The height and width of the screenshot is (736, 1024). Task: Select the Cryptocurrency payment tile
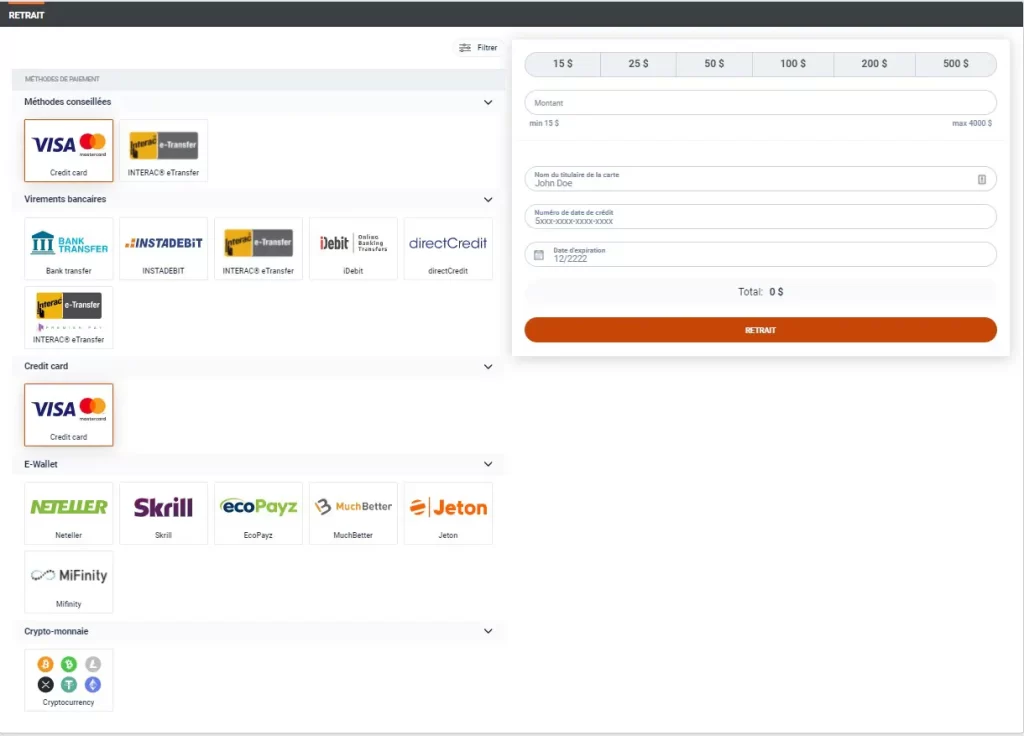tap(69, 680)
